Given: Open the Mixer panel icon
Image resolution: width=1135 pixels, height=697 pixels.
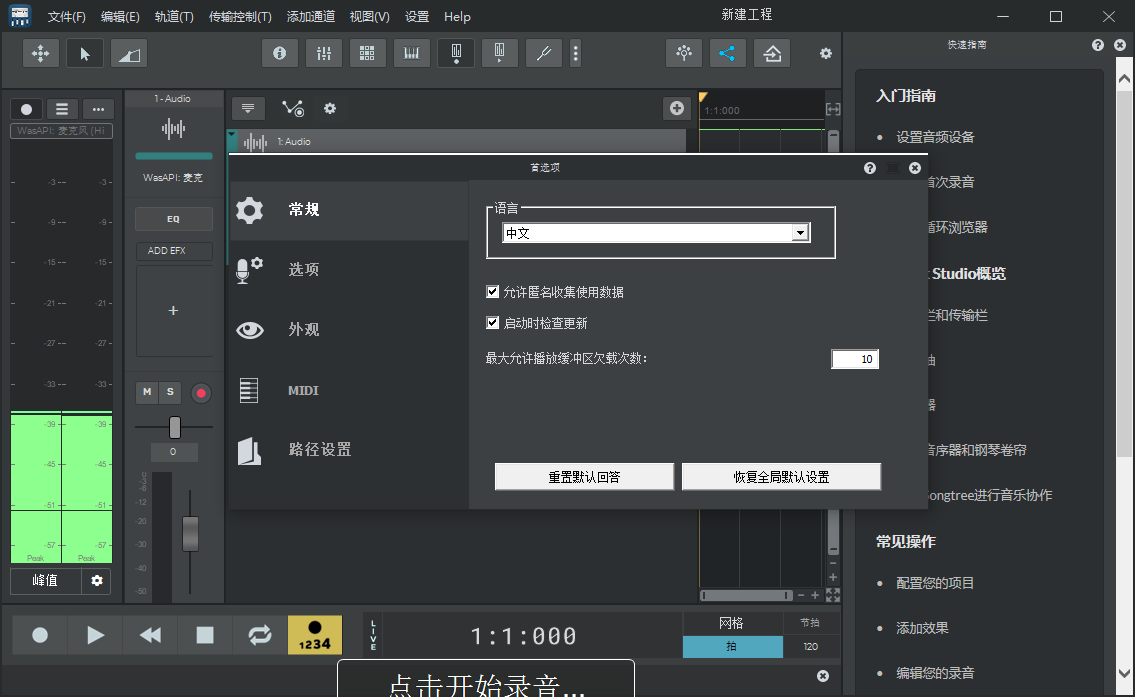Looking at the screenshot, I should click(x=324, y=53).
